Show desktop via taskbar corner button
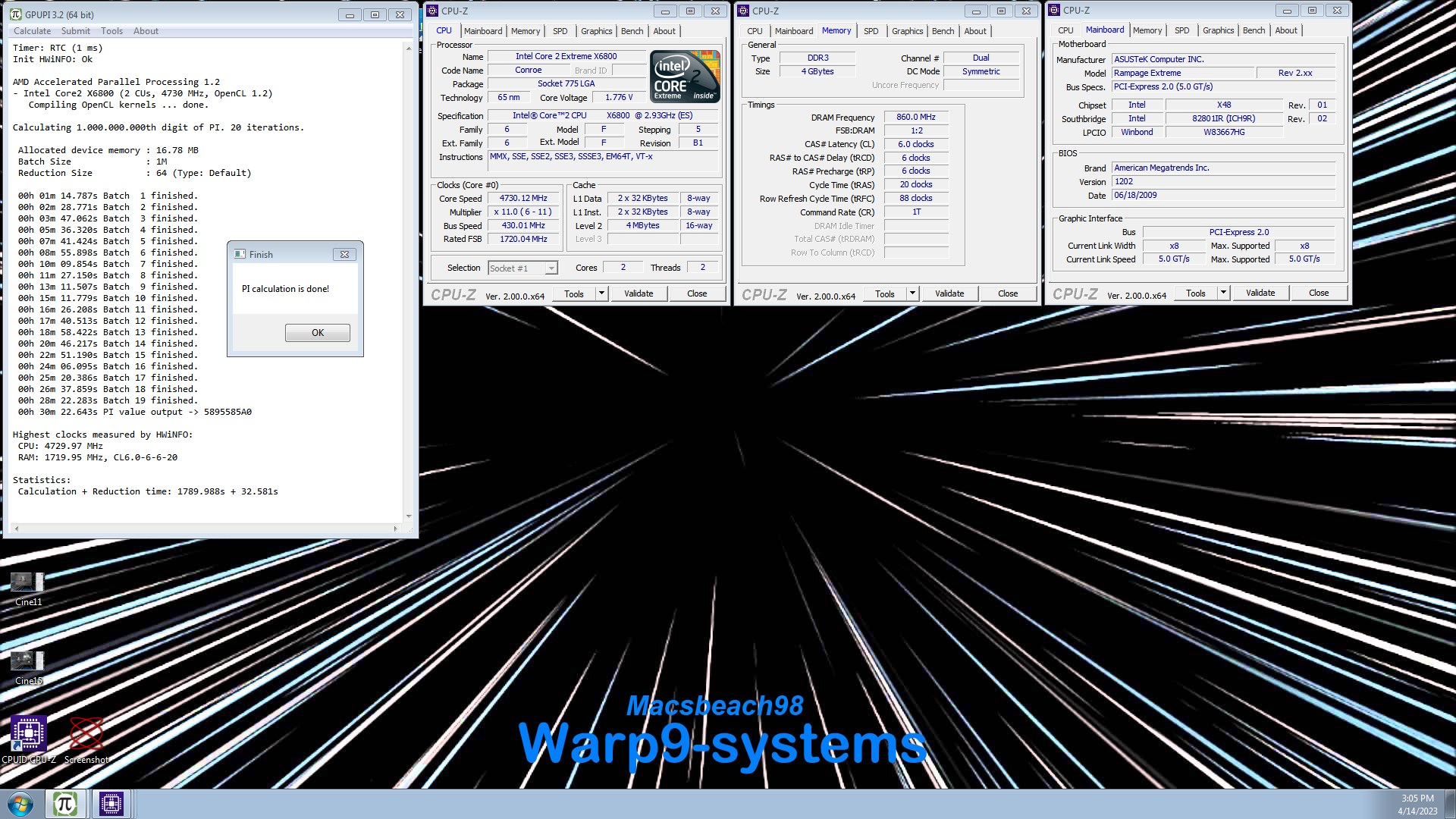The height and width of the screenshot is (819, 1456). coord(1450,804)
